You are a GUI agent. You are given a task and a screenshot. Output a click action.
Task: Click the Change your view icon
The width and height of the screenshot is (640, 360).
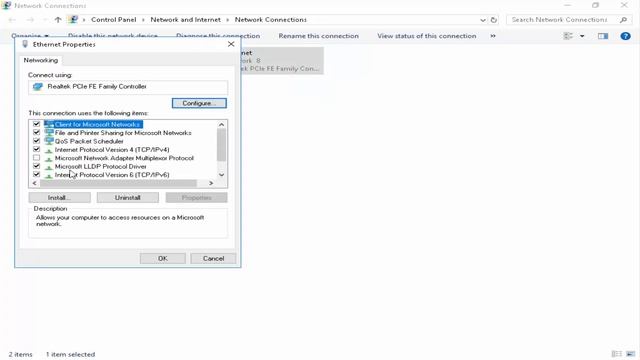568,36
